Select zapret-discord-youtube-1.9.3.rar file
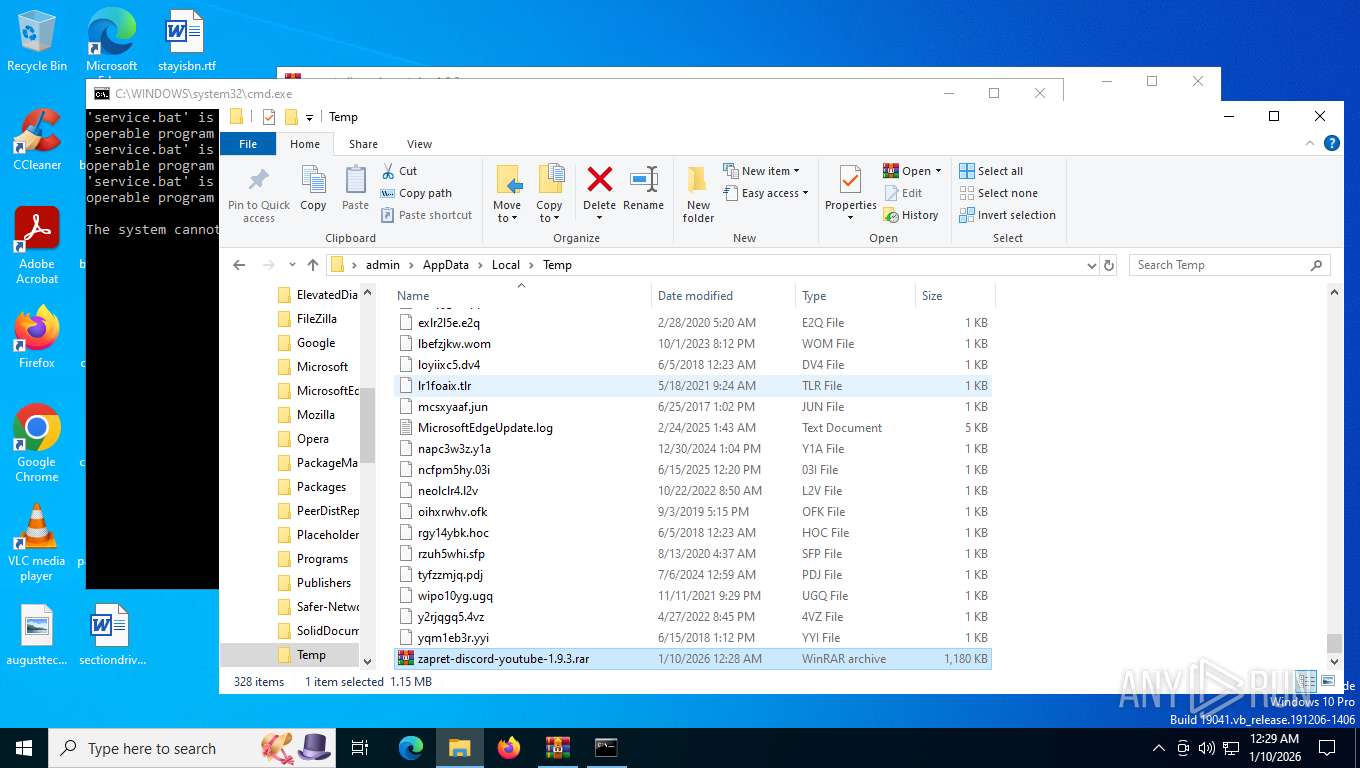1360x768 pixels. click(x=692, y=658)
